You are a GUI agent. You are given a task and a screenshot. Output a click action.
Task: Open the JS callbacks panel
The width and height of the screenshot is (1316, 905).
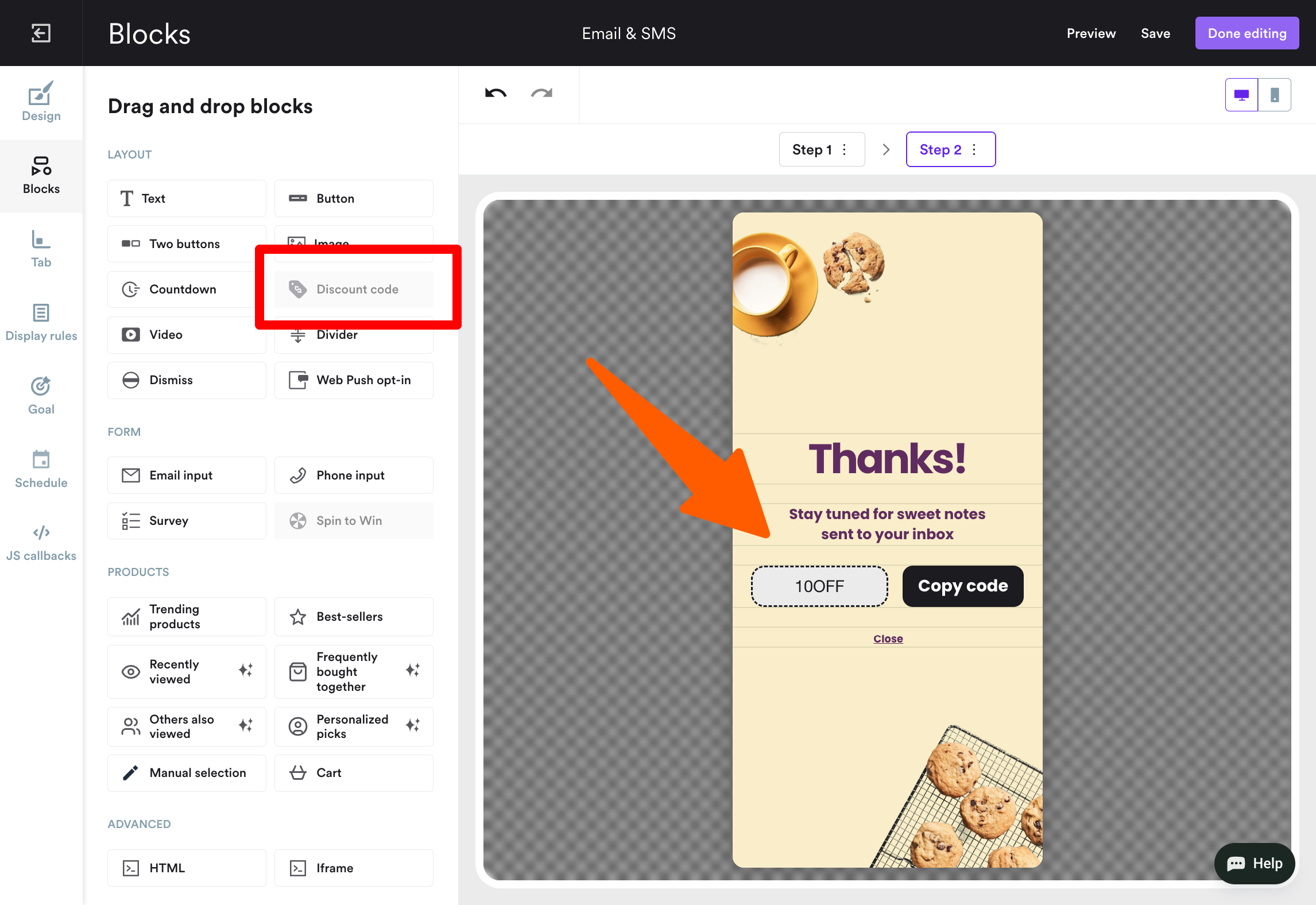pos(41,543)
